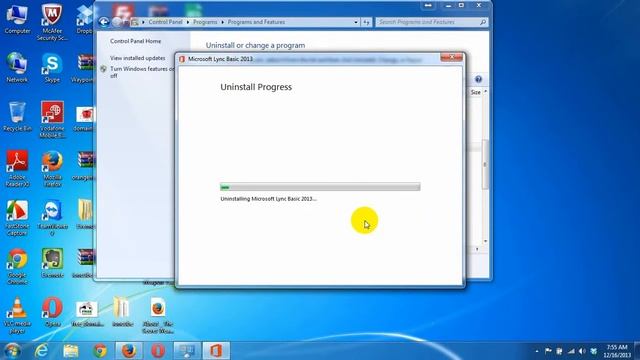Click Programs in the breadcrumb
This screenshot has width=640, height=360.
pos(205,22)
